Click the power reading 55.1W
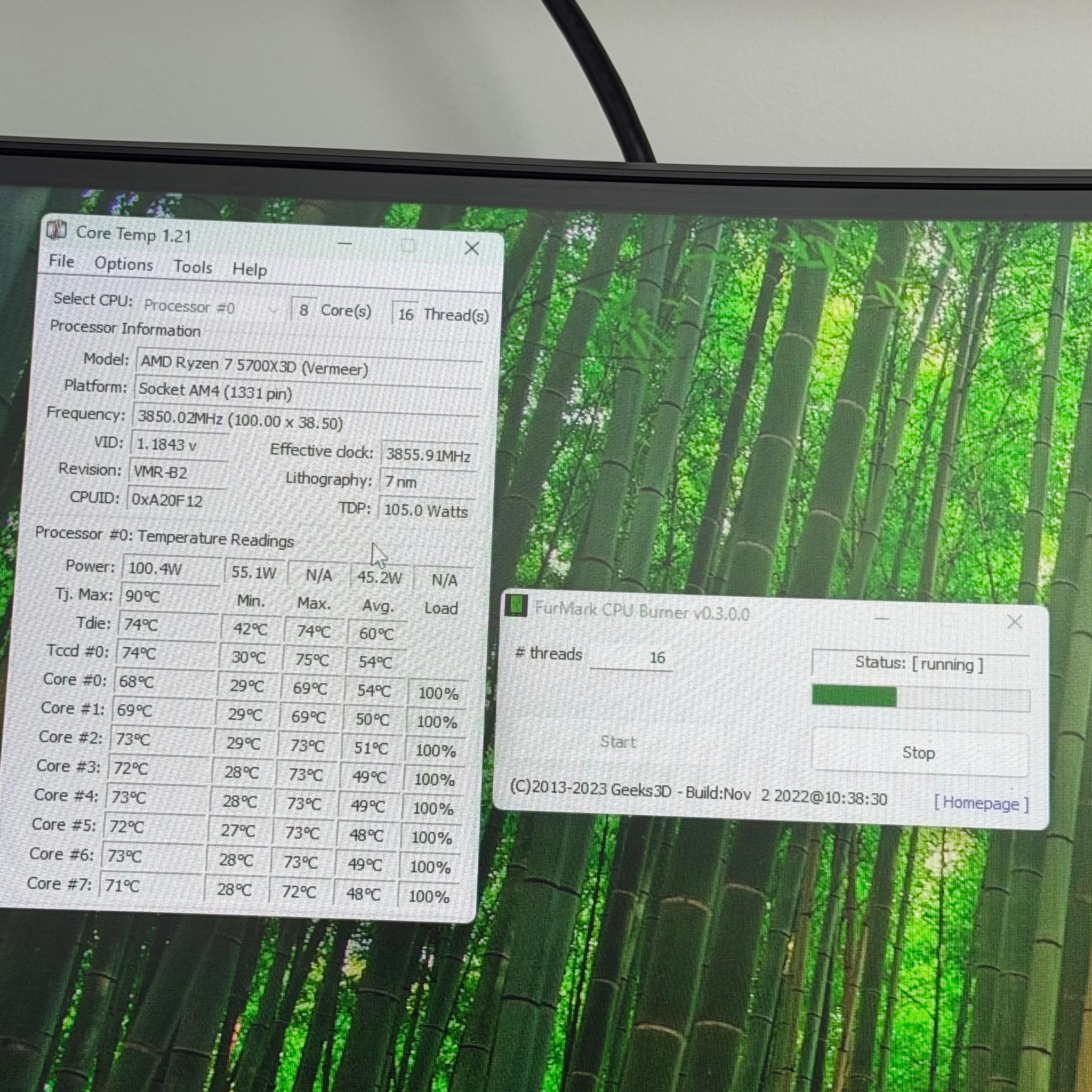This screenshot has width=1092, height=1092. tap(254, 572)
